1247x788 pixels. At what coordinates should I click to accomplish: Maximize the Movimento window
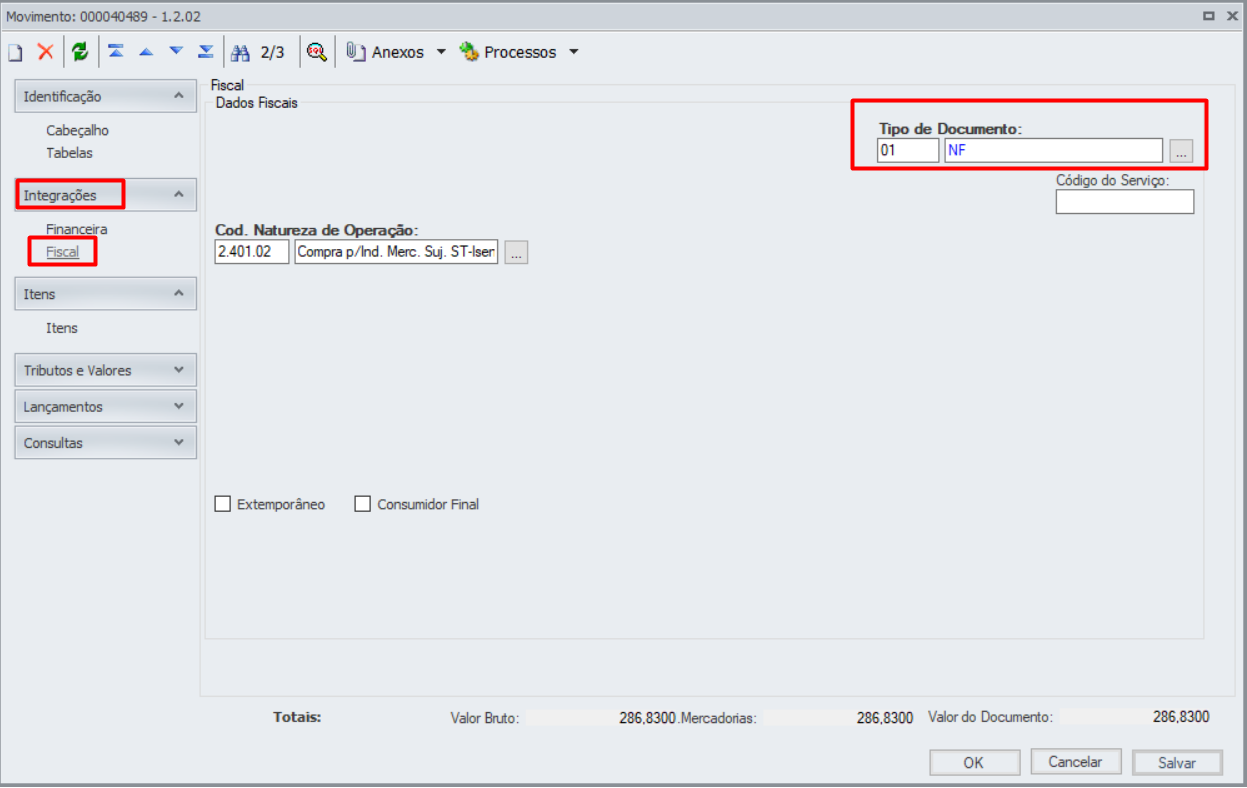(1209, 15)
